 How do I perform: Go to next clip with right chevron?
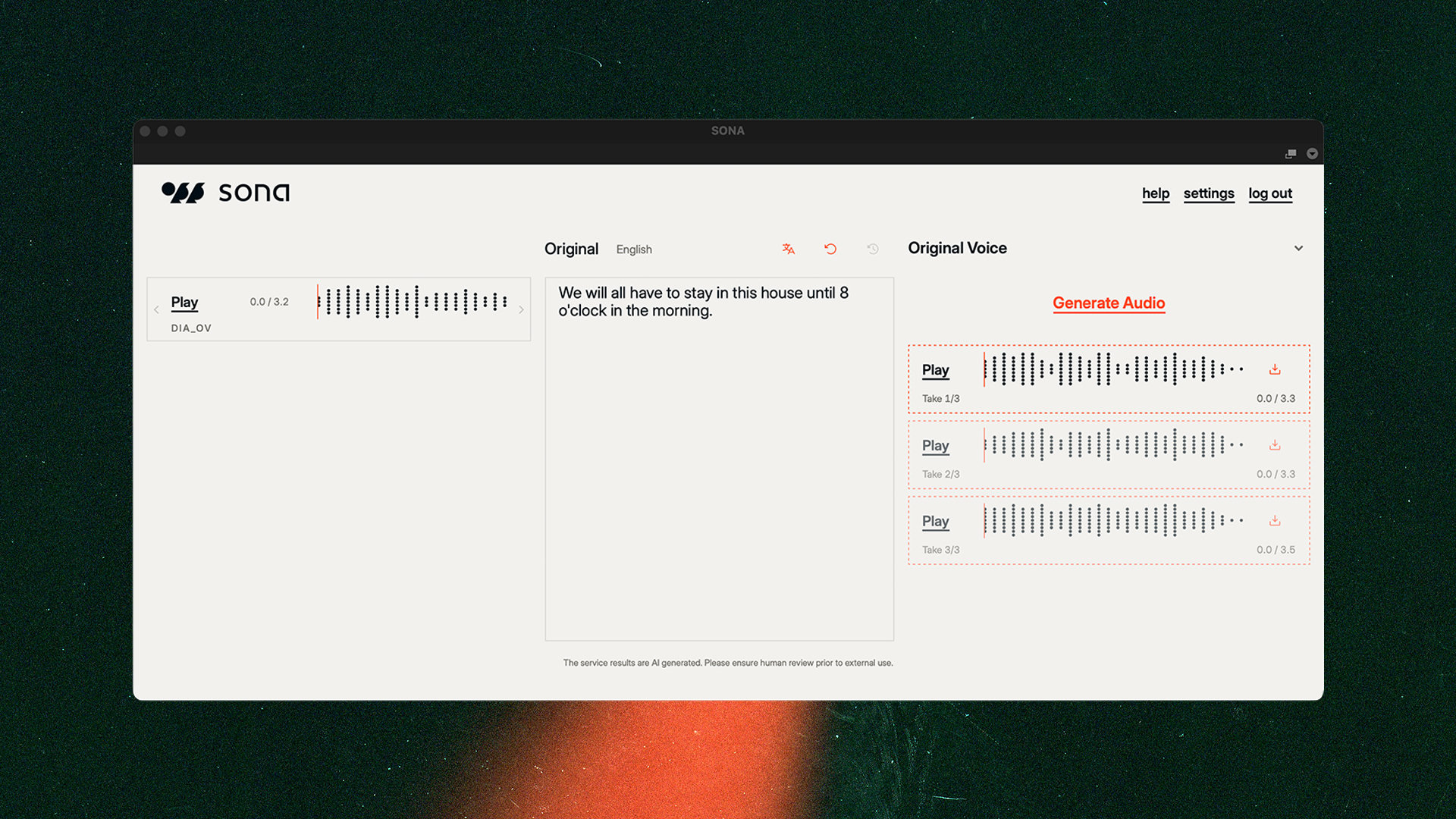521,309
